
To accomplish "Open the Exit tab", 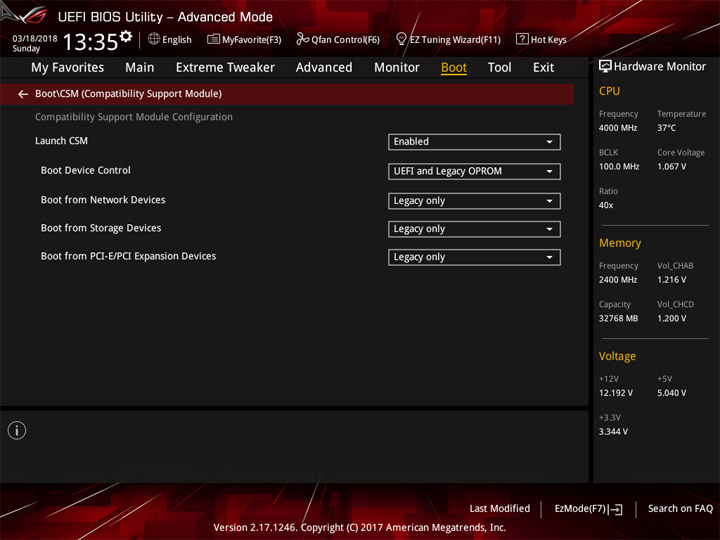I will click(543, 68).
